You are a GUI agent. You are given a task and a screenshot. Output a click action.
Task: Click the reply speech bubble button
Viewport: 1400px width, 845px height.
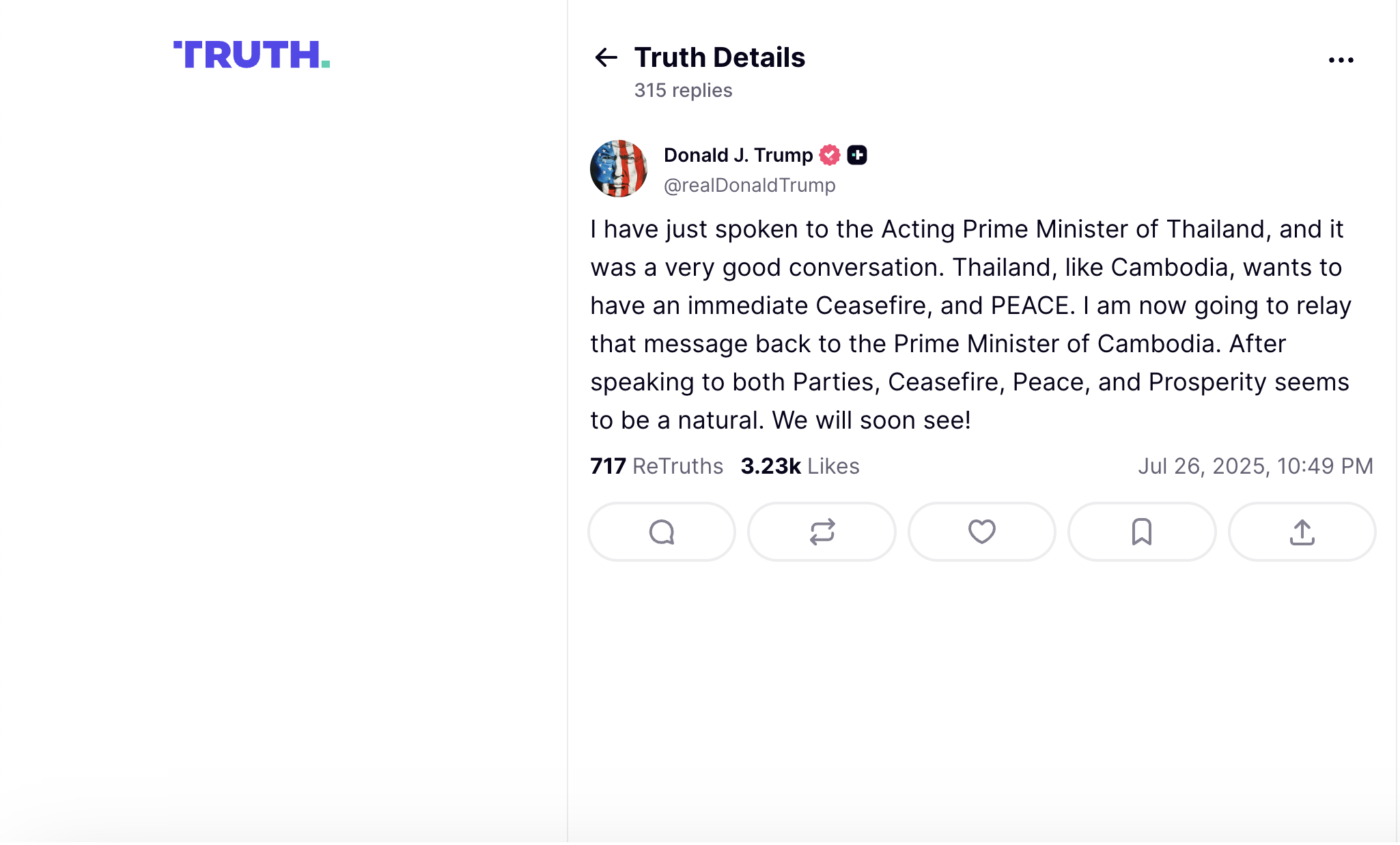click(662, 532)
